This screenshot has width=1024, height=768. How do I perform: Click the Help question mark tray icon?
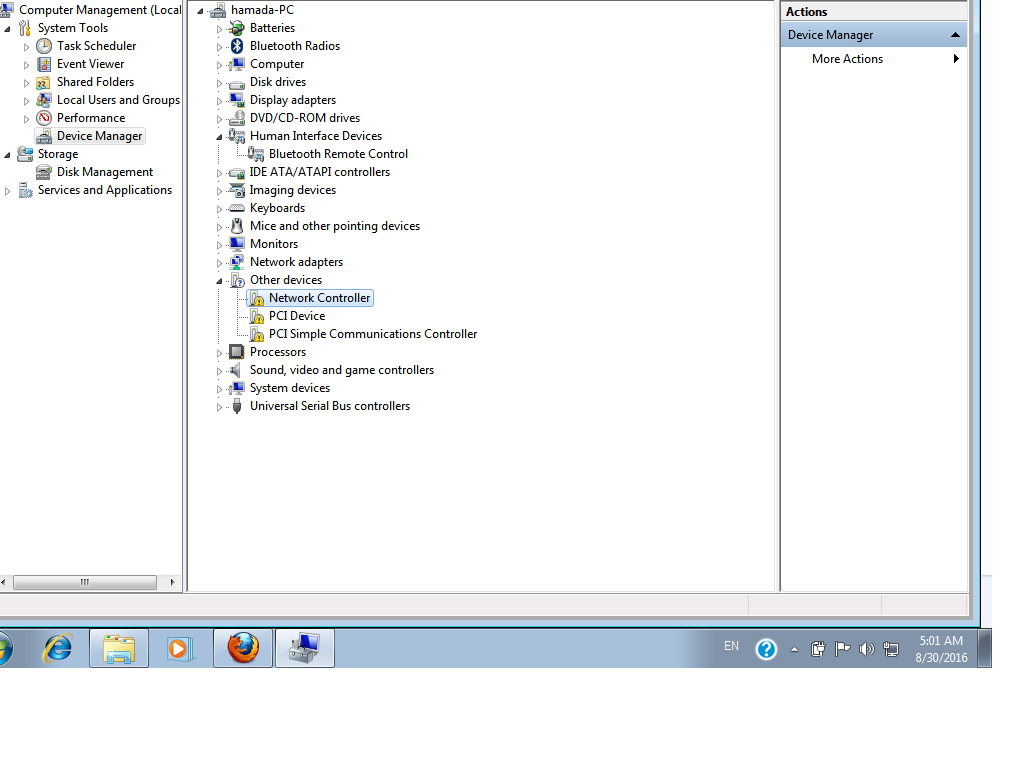point(766,648)
